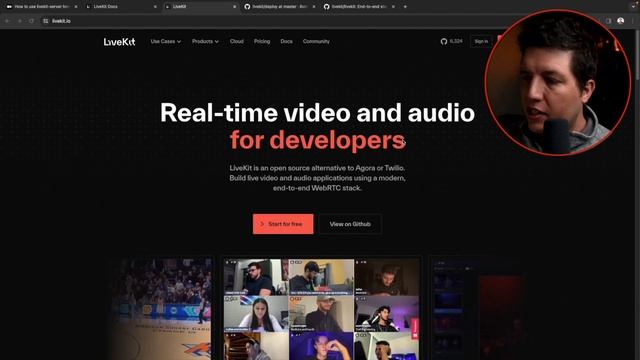Toggle the browser side panel icon

pyautogui.click(x=608, y=21)
